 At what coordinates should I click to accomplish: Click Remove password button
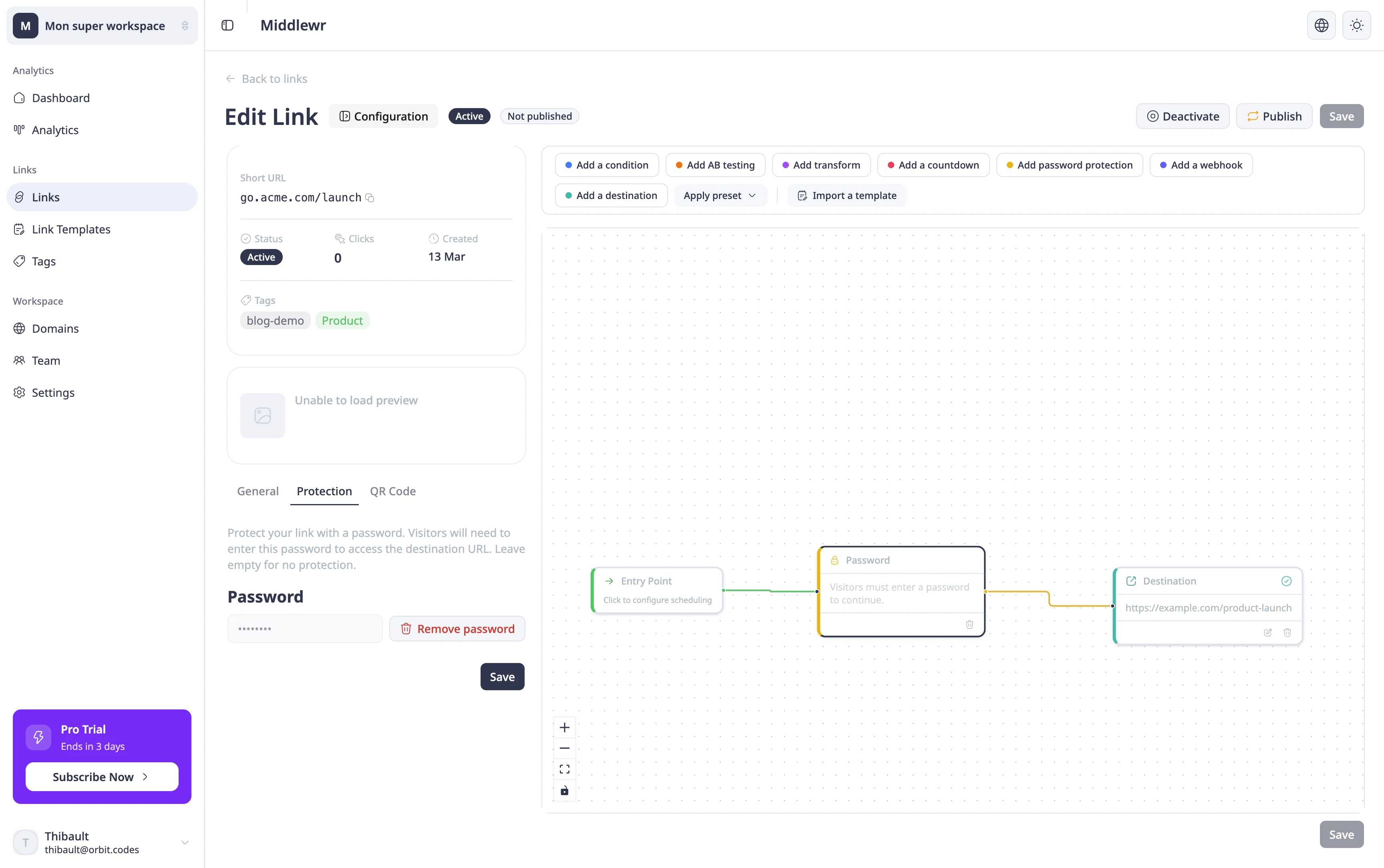pyautogui.click(x=457, y=629)
